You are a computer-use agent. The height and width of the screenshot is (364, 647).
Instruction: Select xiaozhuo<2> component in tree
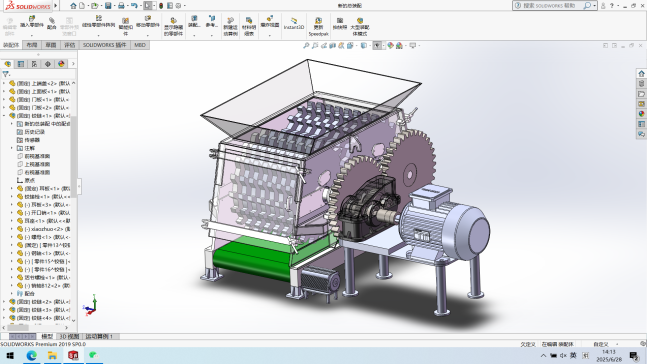(43, 229)
